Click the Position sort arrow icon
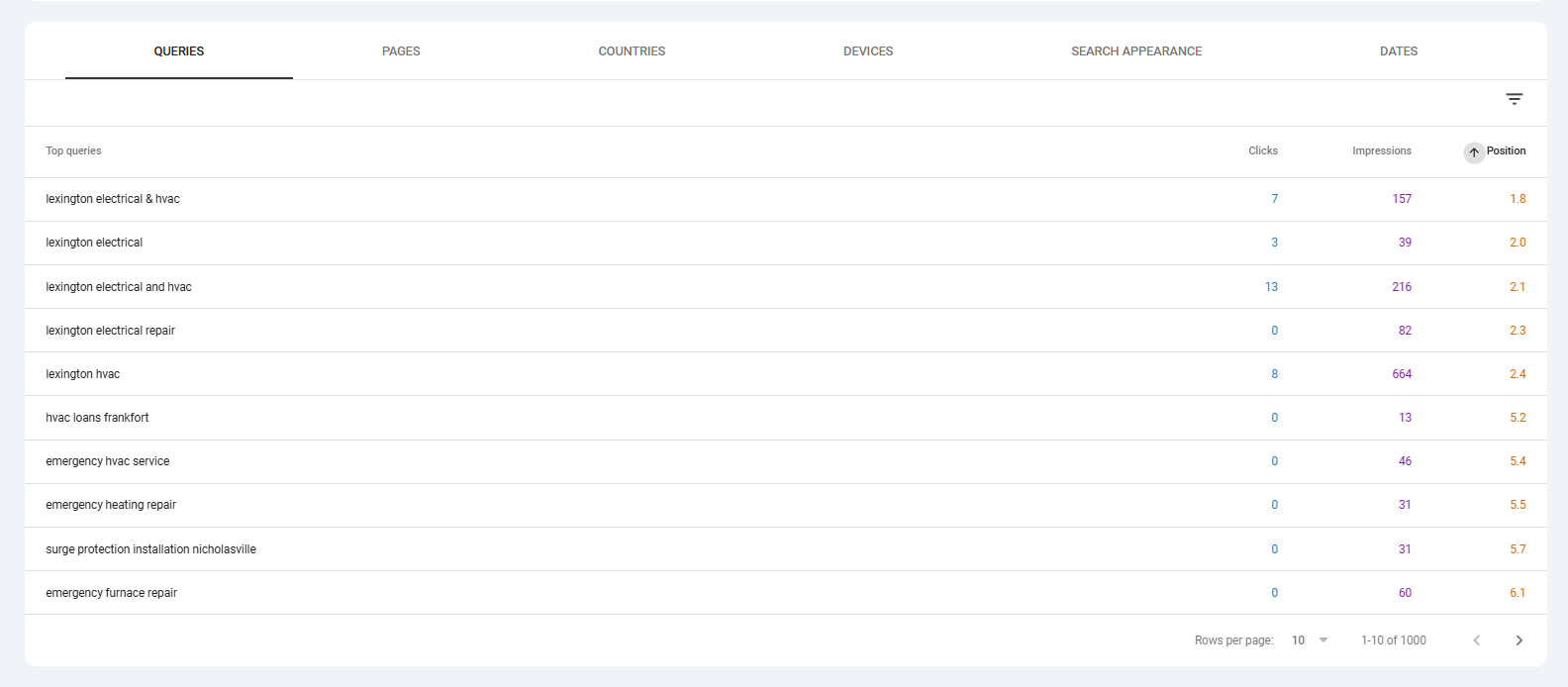The width and height of the screenshot is (1568, 687). (1474, 152)
